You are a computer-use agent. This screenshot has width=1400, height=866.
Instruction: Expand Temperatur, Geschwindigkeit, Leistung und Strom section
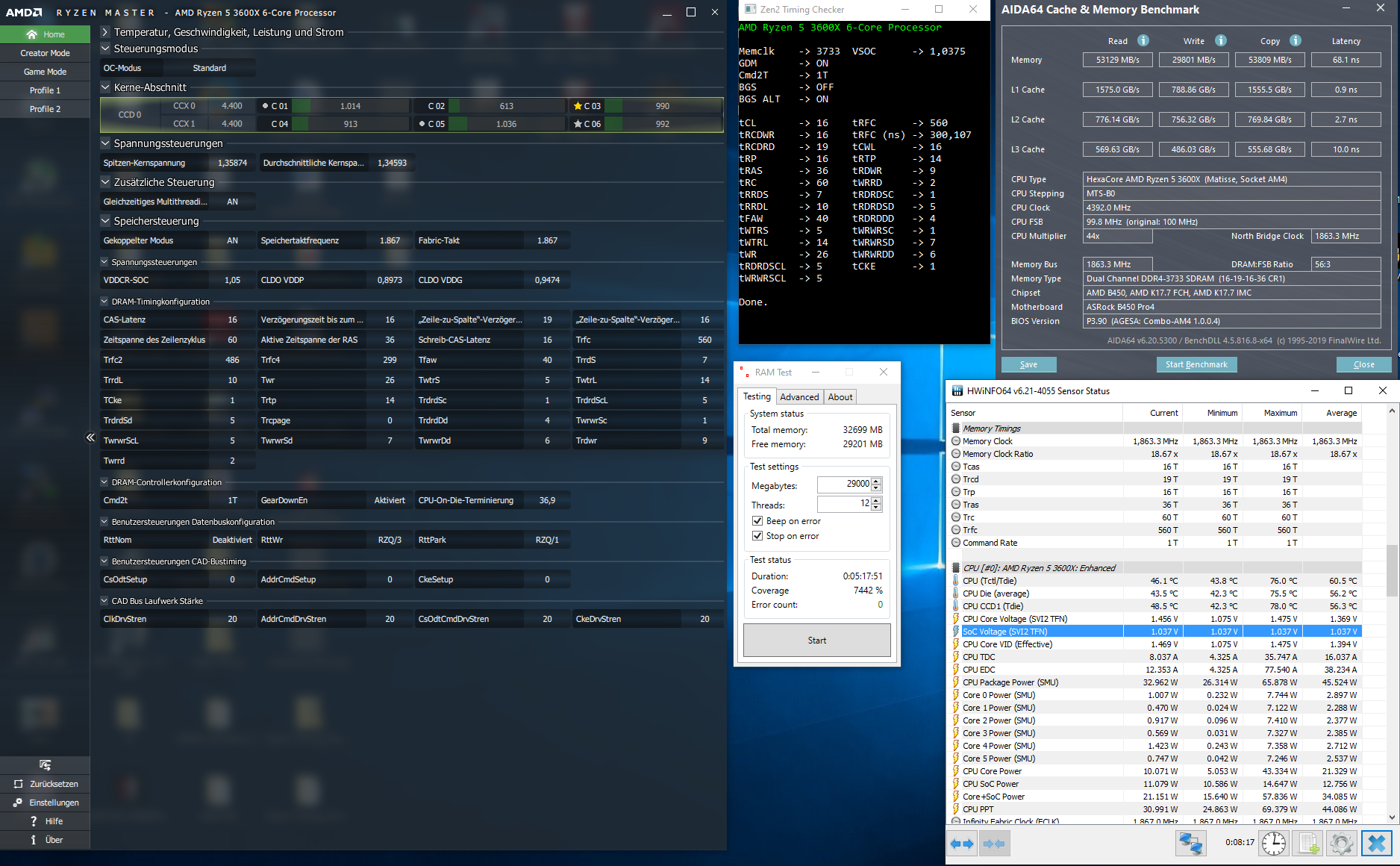(x=105, y=32)
